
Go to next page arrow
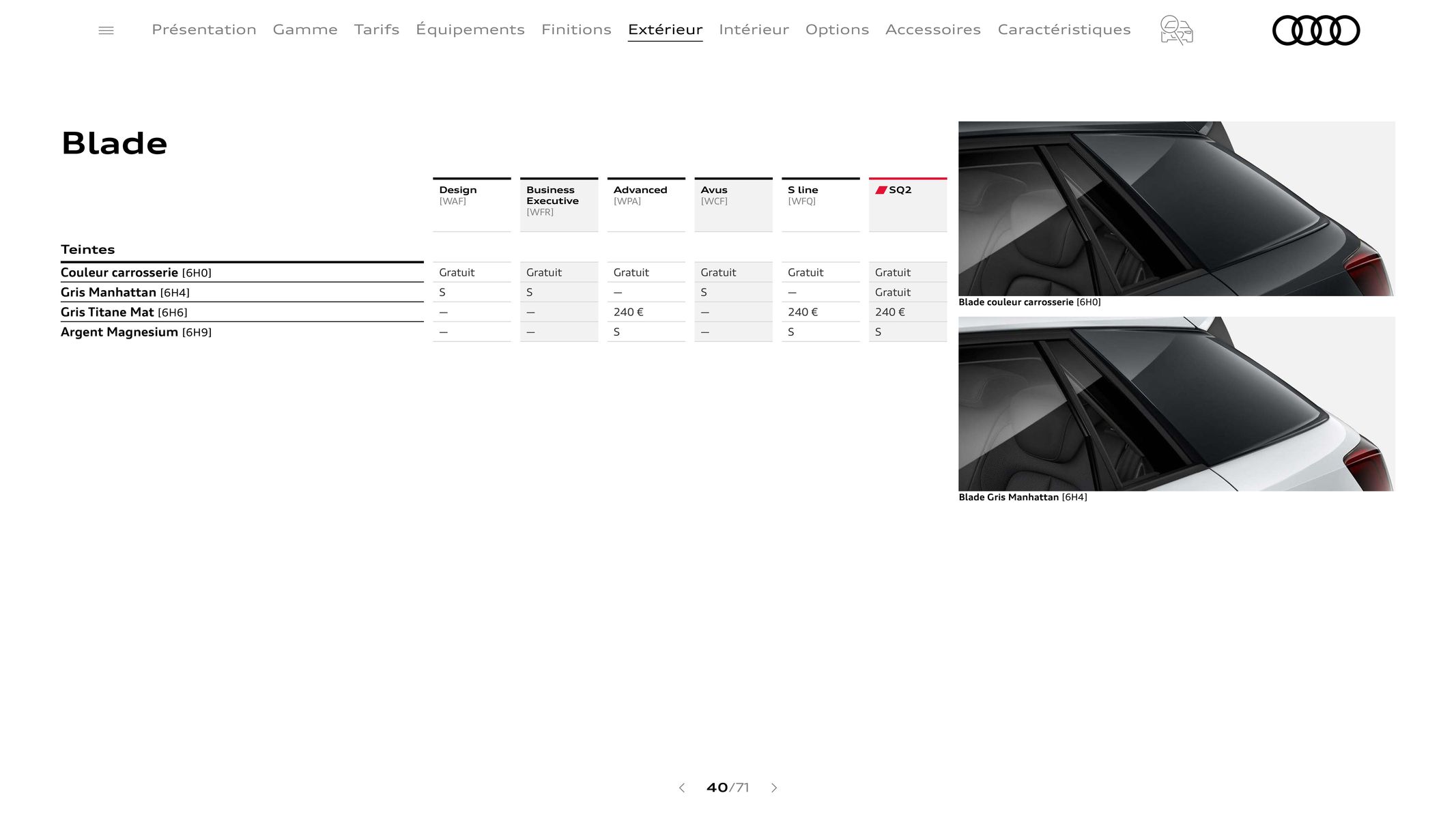point(774,788)
